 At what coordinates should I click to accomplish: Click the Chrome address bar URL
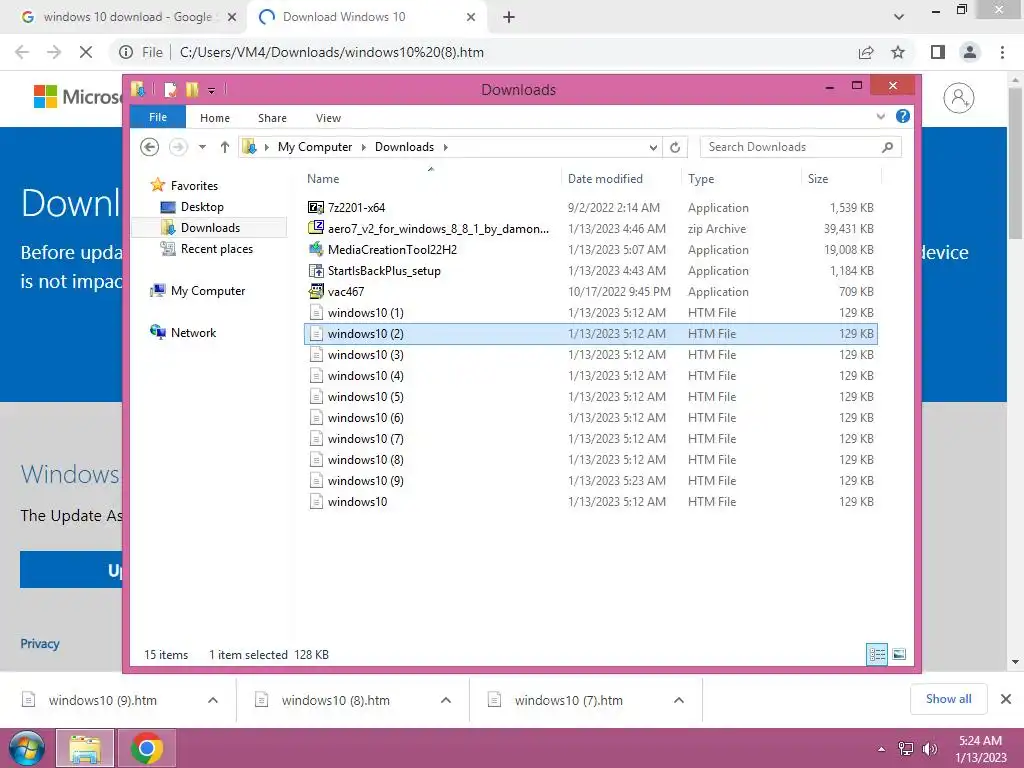(332, 52)
